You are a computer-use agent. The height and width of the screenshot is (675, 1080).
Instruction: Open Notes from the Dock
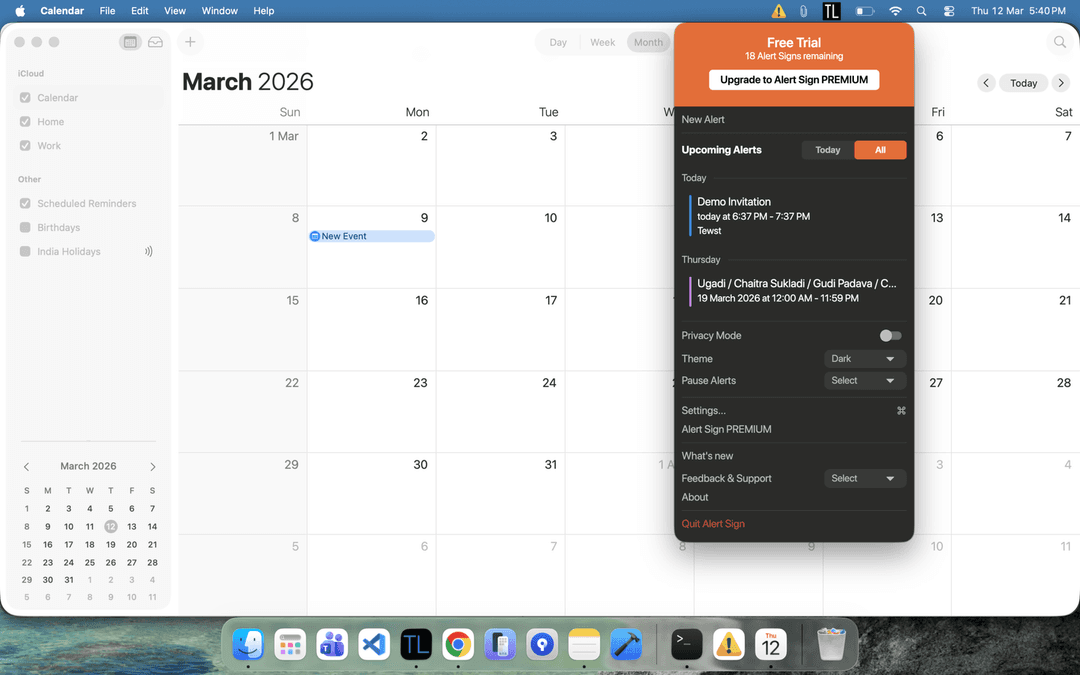point(584,645)
